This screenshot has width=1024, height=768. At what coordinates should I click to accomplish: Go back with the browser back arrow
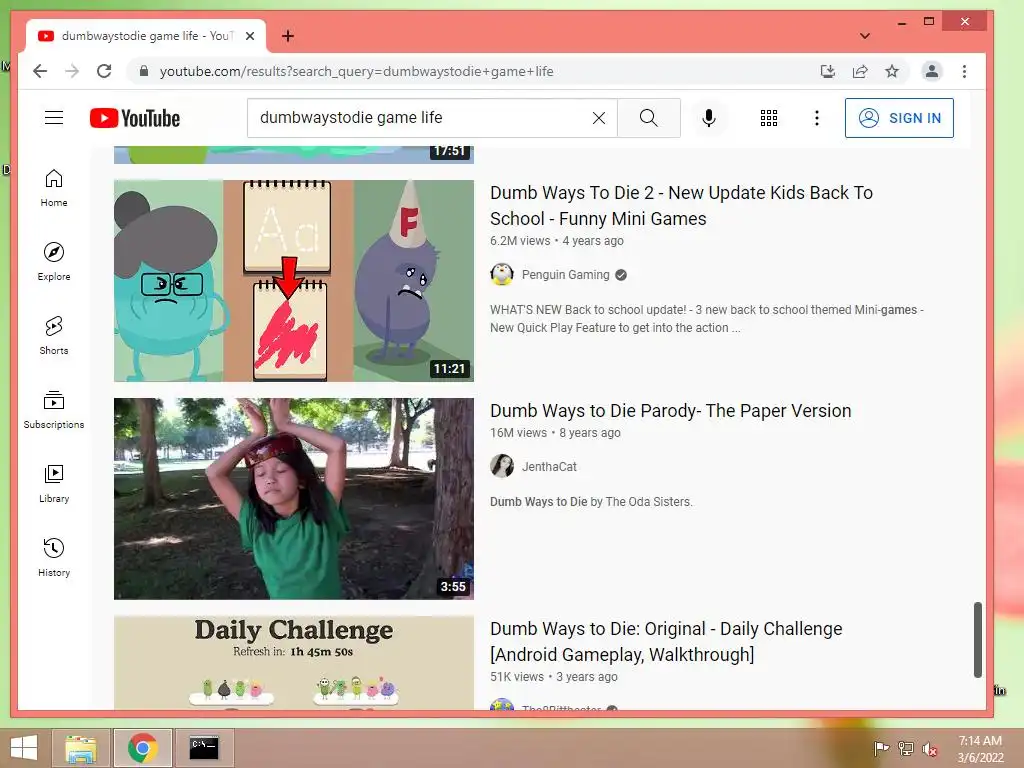(40, 71)
